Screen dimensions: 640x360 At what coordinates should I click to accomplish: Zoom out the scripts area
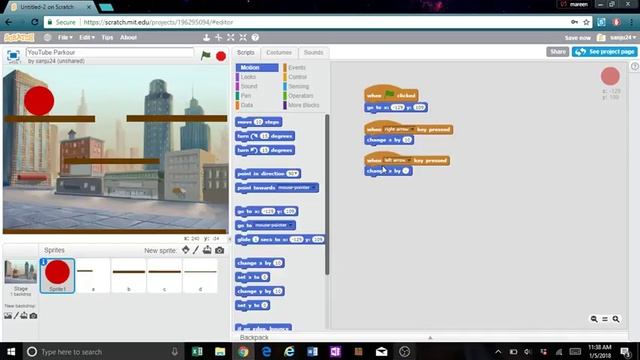(594, 319)
